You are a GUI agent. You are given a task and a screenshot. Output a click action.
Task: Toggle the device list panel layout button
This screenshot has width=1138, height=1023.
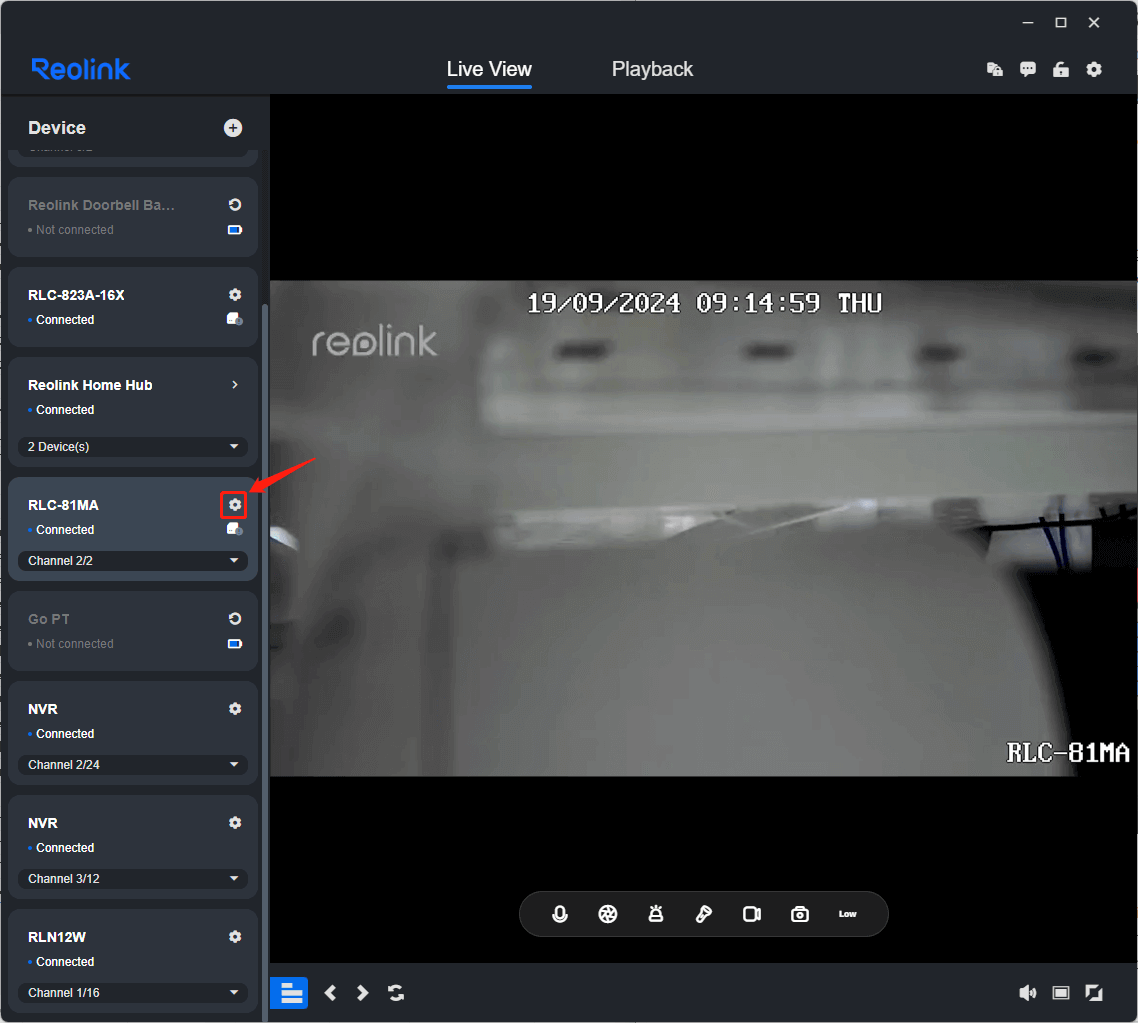(x=289, y=993)
